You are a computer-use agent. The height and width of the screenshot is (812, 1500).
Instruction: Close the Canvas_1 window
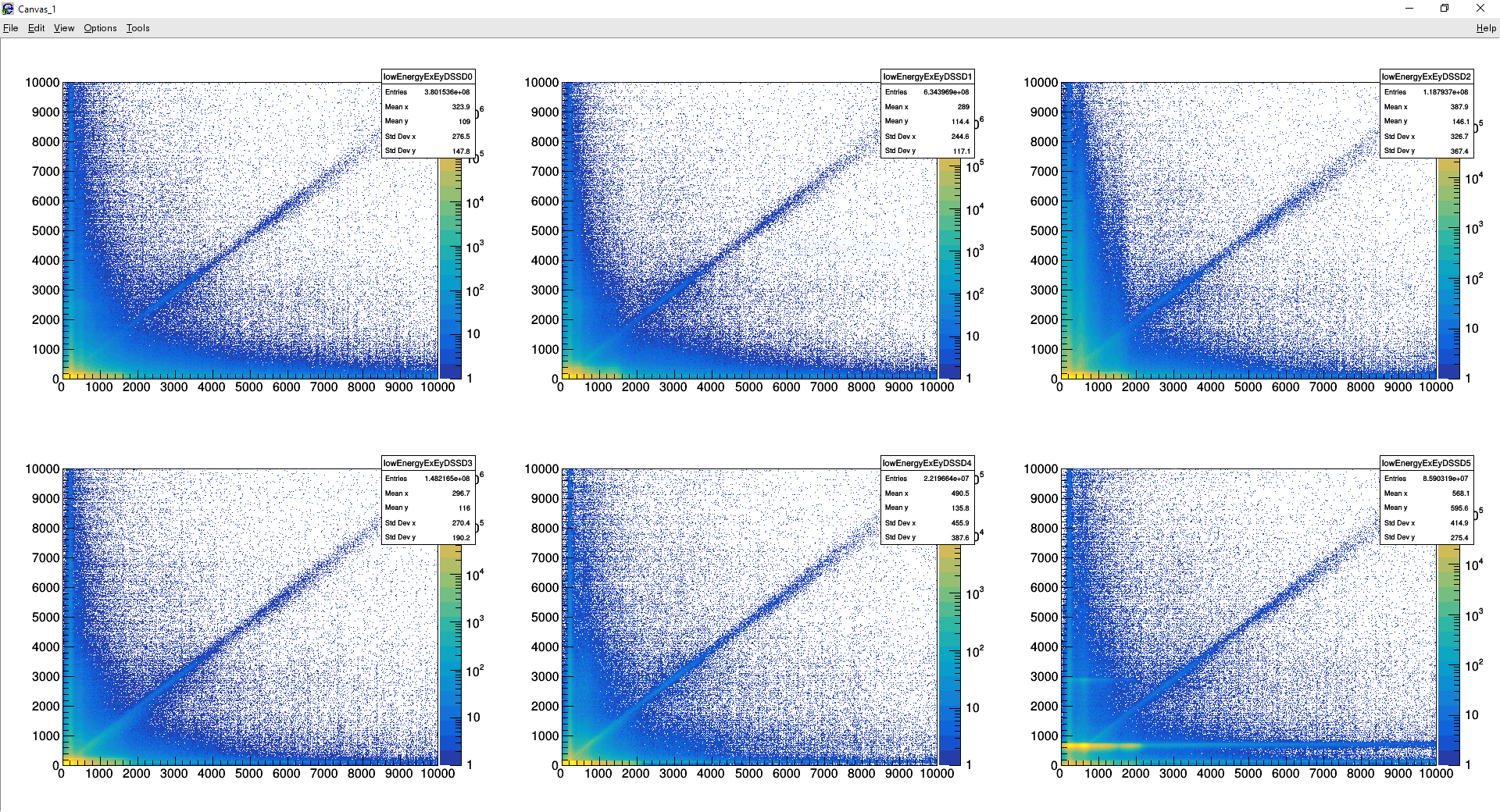1480,9
